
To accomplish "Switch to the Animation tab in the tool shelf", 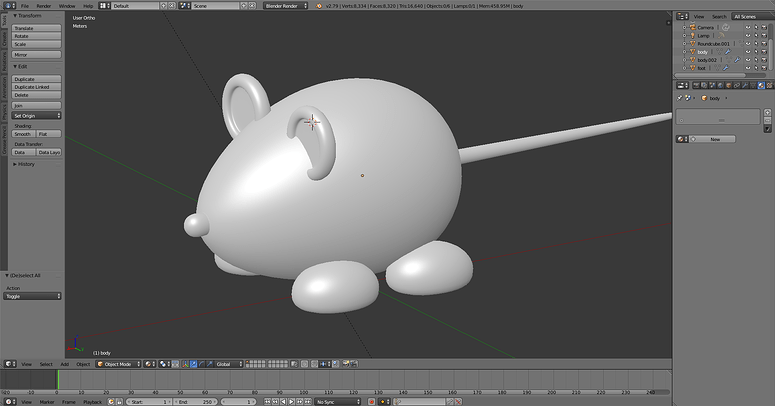I will [4, 87].
